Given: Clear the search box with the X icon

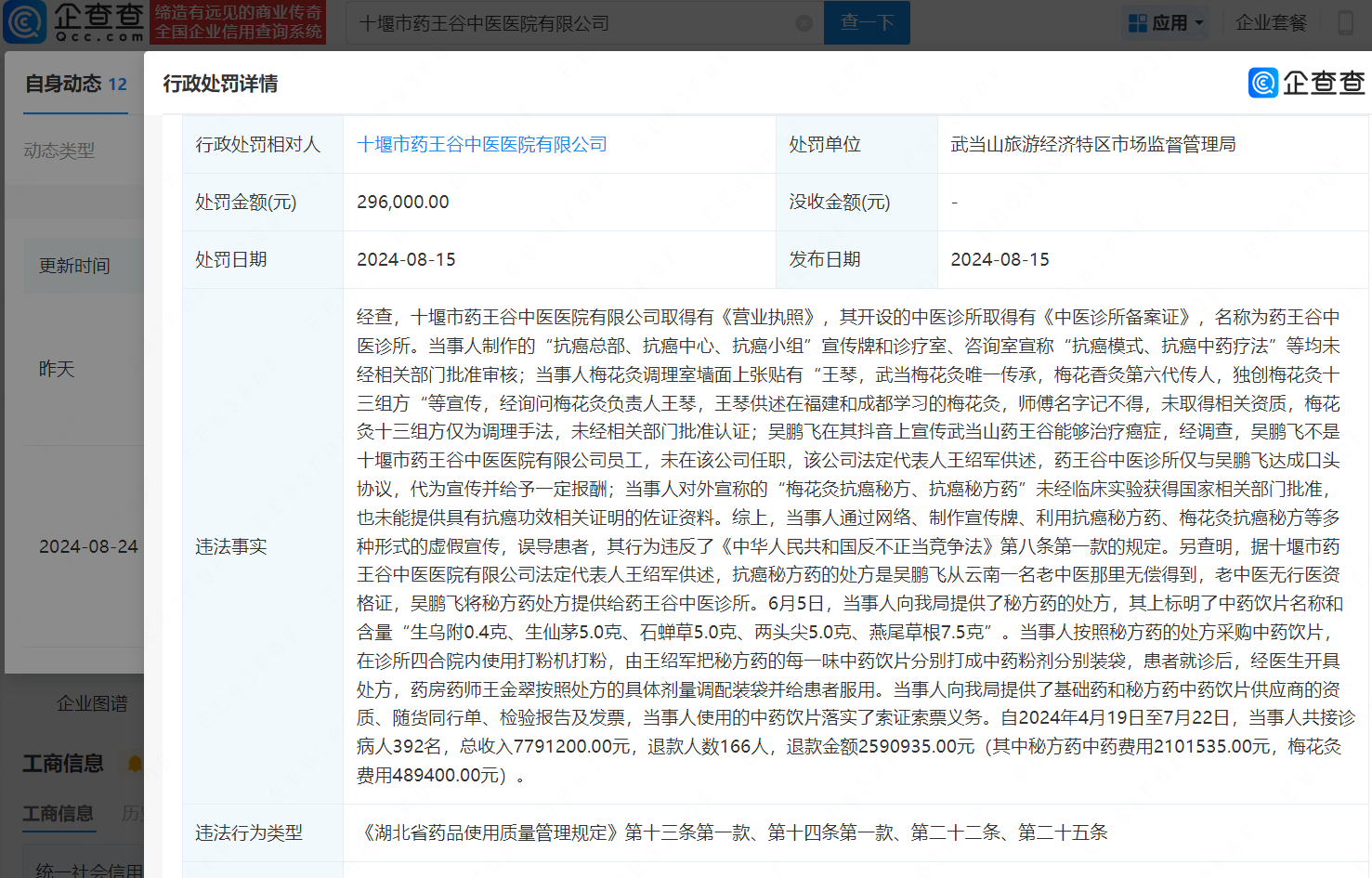Looking at the screenshot, I should (x=804, y=23).
